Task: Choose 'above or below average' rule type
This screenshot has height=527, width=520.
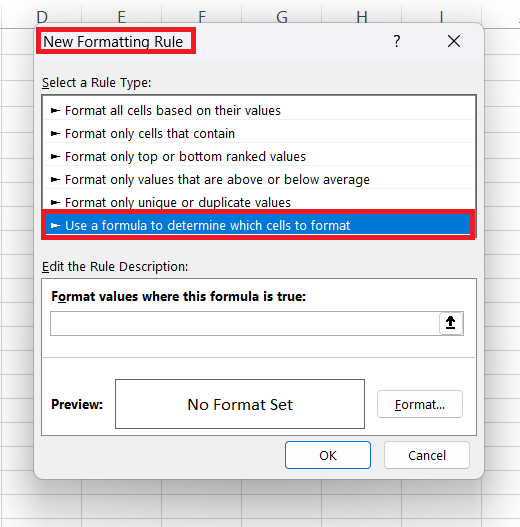Action: [259, 179]
